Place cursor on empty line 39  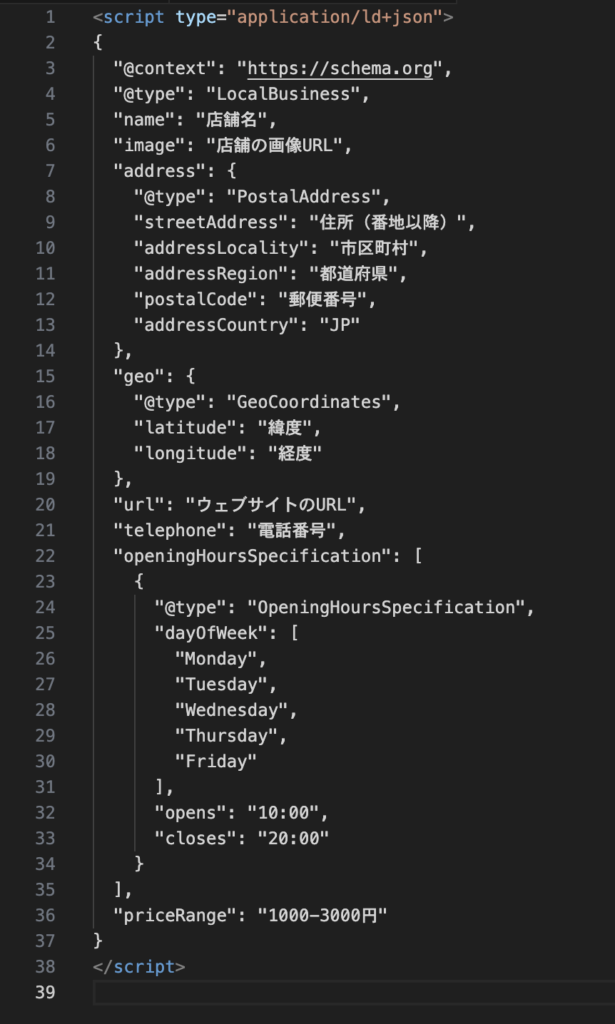(350, 992)
